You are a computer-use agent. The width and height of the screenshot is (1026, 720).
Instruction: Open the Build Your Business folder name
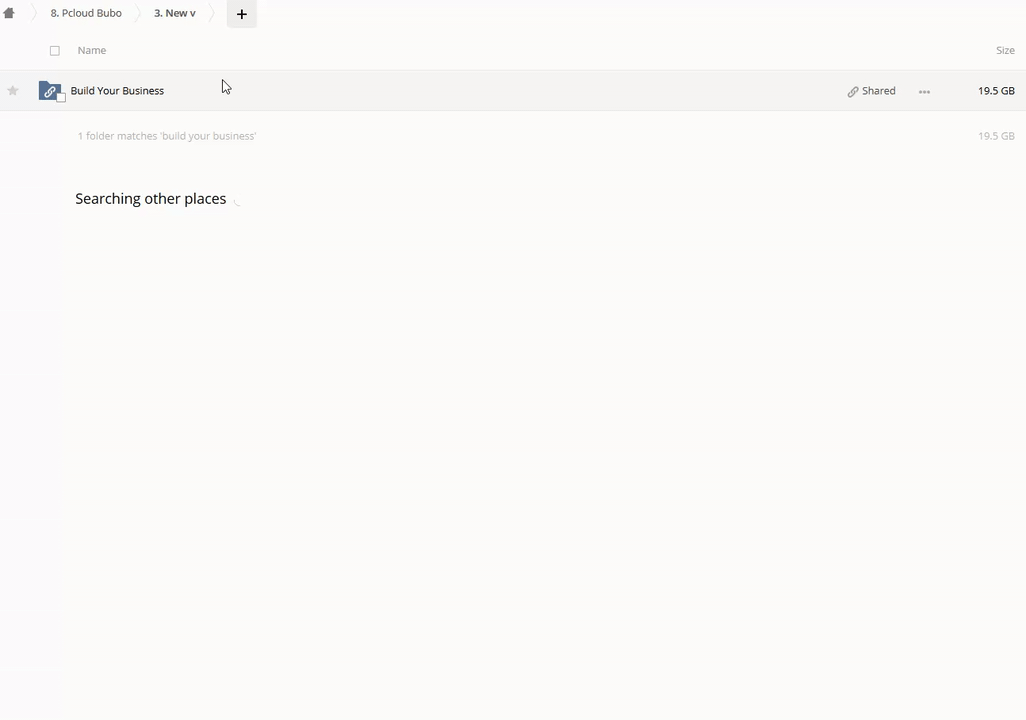click(117, 91)
